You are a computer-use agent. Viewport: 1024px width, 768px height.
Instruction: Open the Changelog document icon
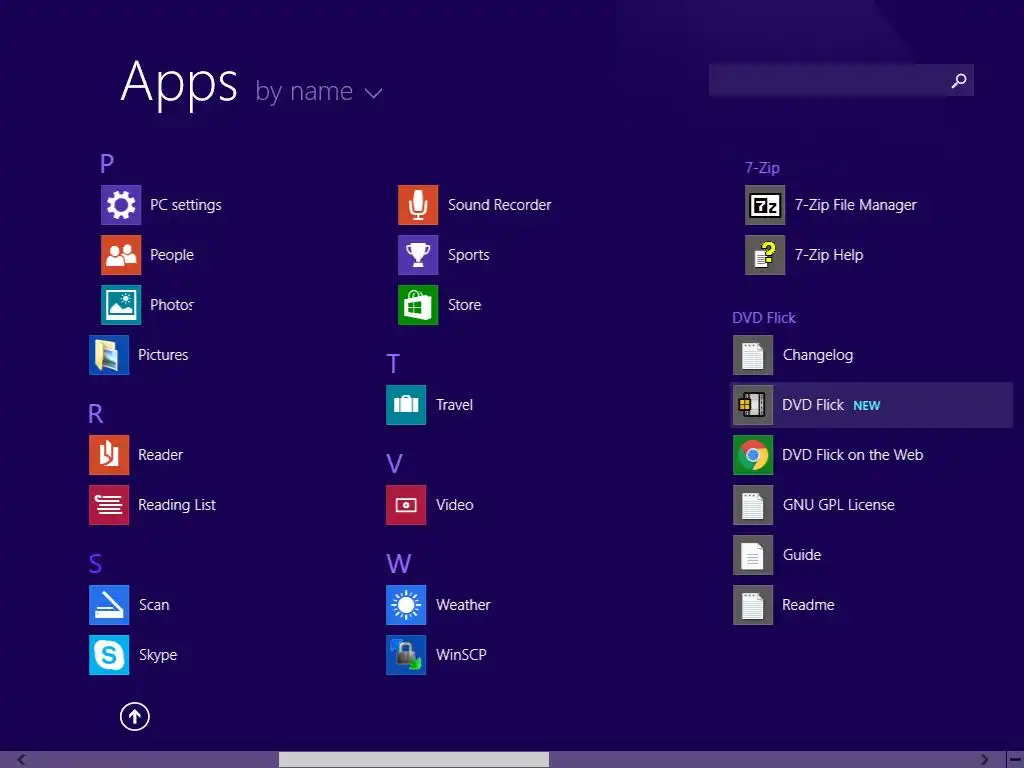[x=753, y=355]
